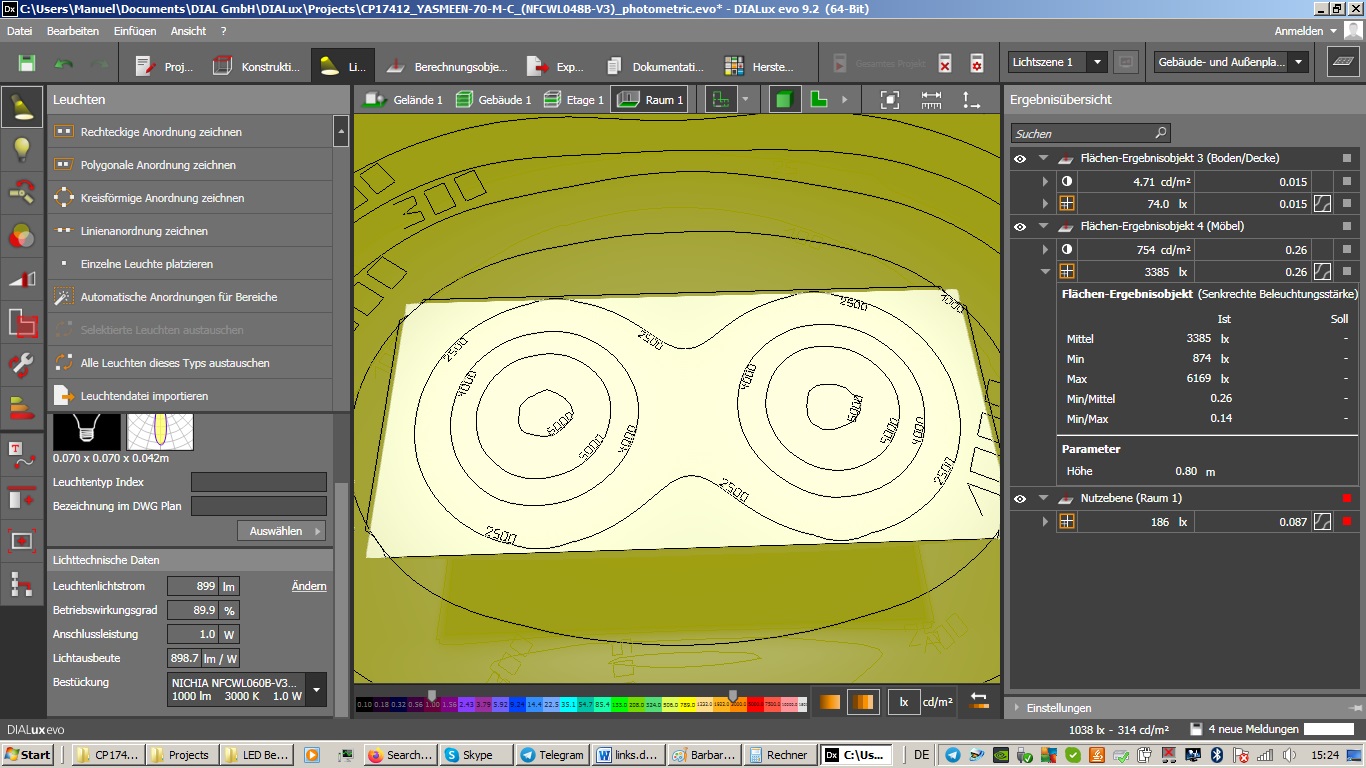1366x768 pixels.
Task: Open the color filter tool in sidebar
Action: point(21,236)
